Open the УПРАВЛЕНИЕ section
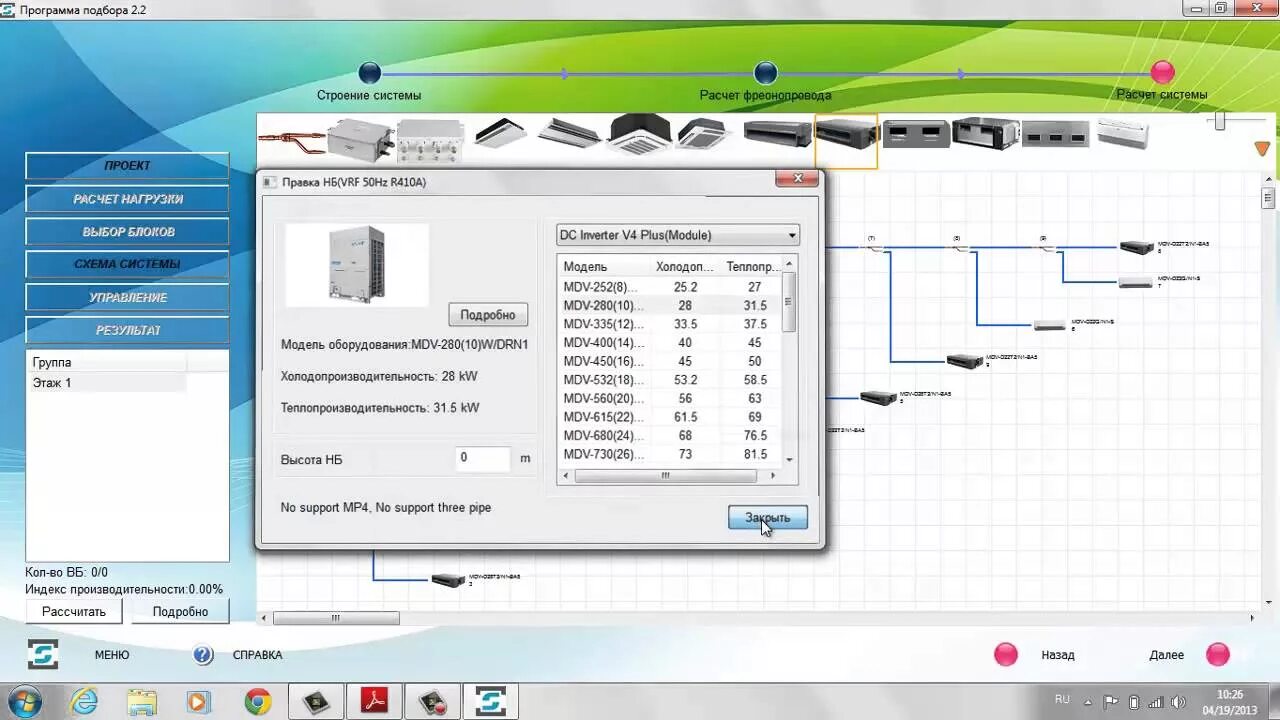Image resolution: width=1280 pixels, height=720 pixels. 127,298
